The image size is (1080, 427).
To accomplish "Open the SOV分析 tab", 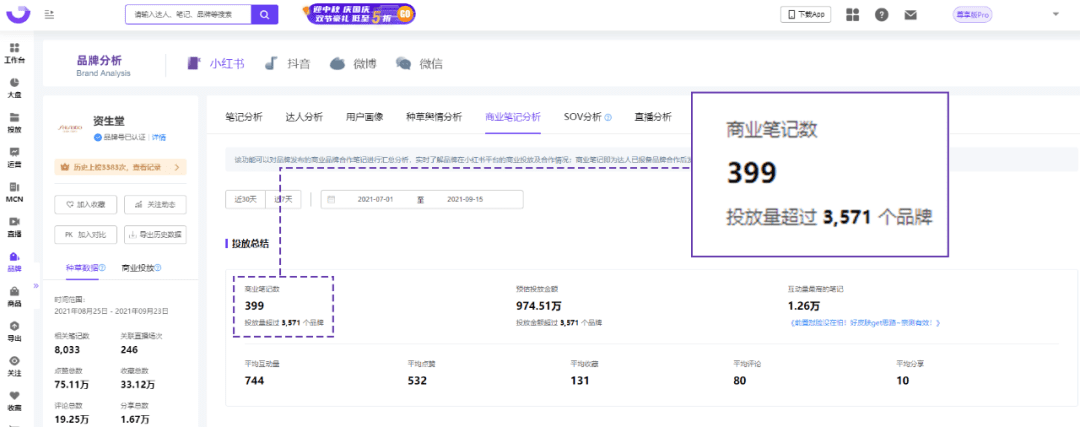I will [x=583, y=116].
